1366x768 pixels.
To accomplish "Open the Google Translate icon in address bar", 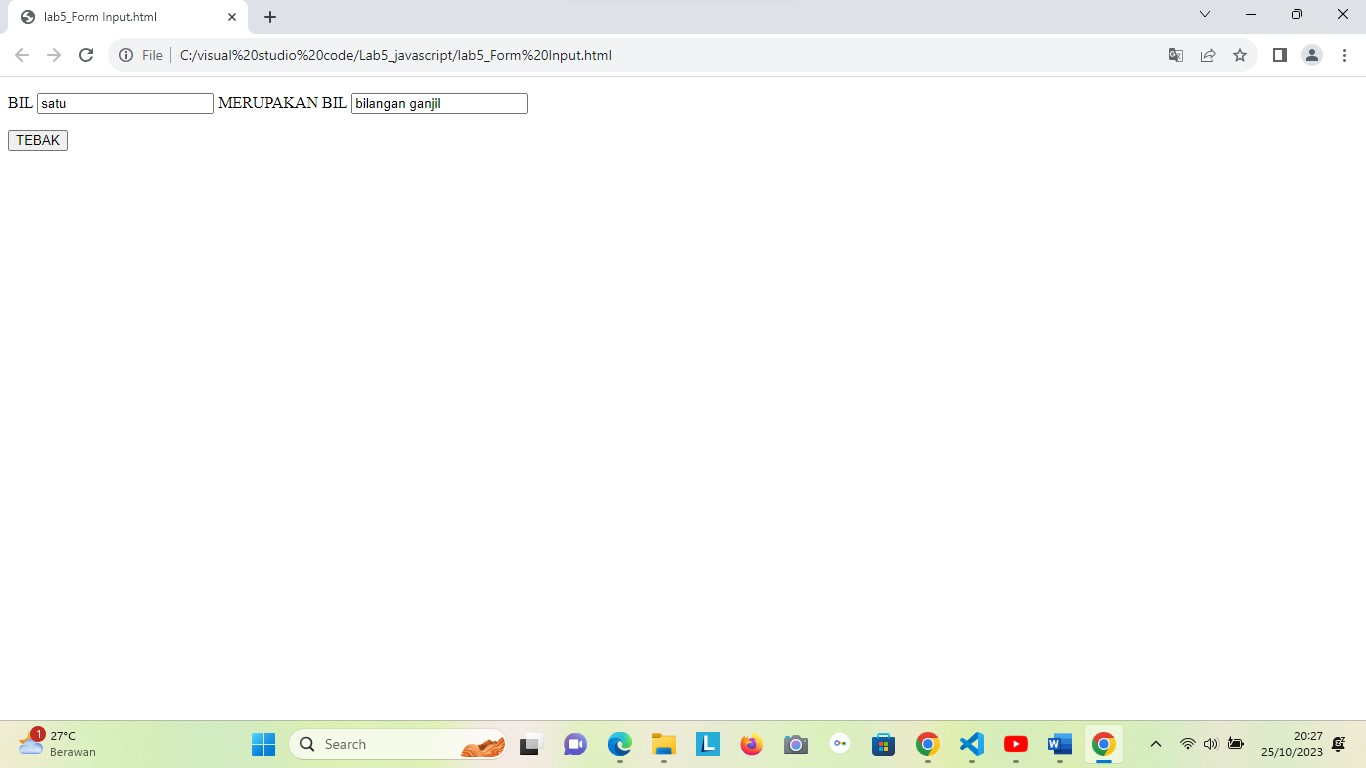I will coord(1176,55).
